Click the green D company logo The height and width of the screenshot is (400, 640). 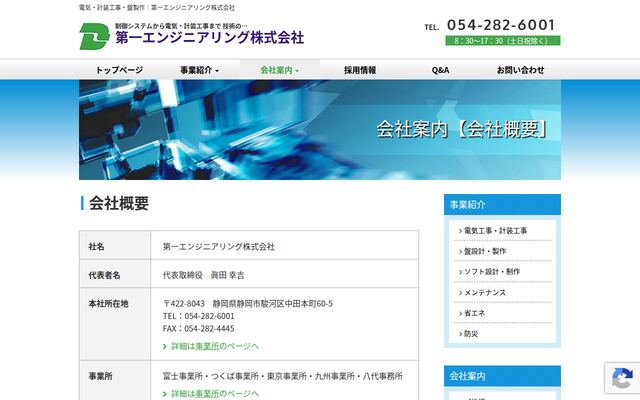pos(94,36)
